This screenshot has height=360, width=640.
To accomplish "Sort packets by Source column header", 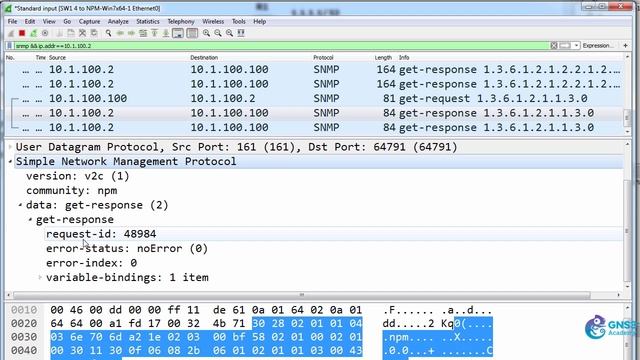I will 58,58.
